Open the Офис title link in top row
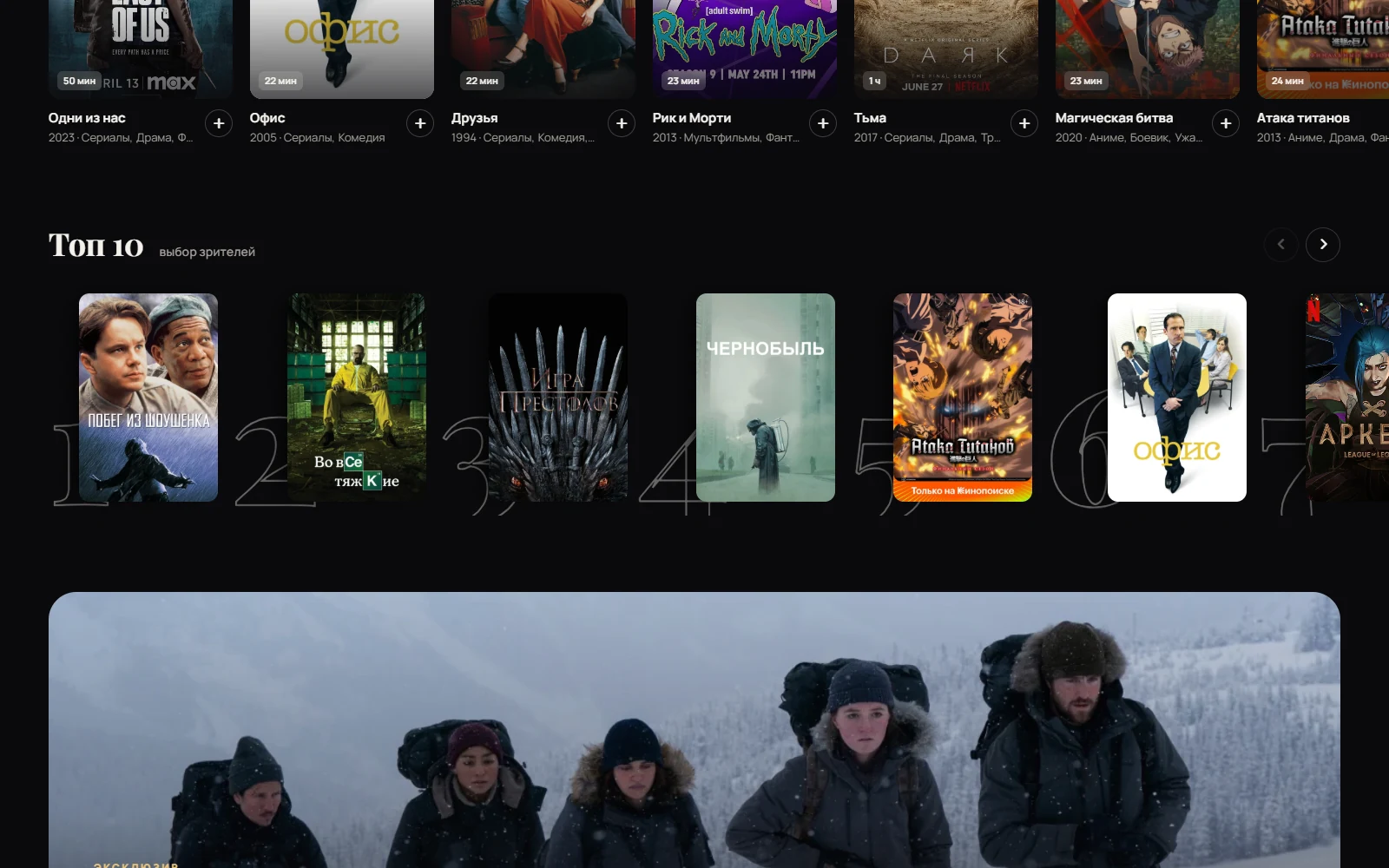This screenshot has width=1389, height=868. 267,118
